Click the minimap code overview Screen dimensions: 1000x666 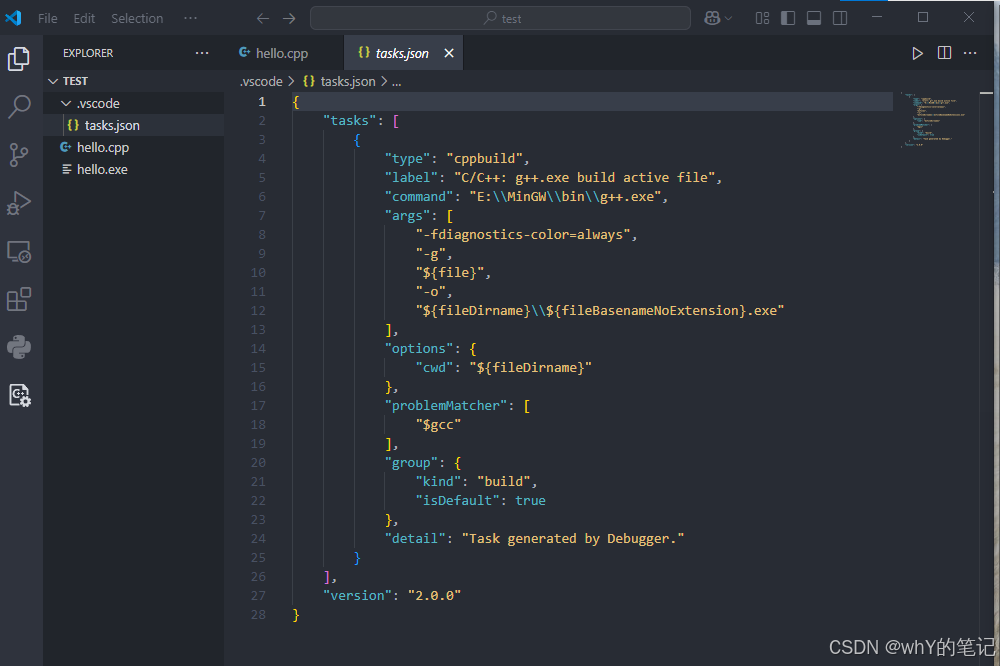[x=934, y=119]
